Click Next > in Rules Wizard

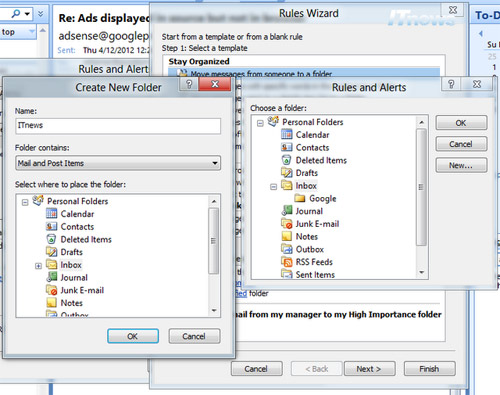click(369, 369)
